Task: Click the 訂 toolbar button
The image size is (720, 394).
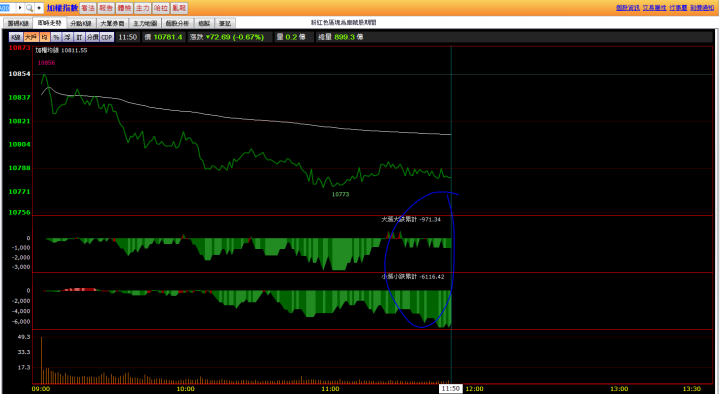Action: click(x=79, y=37)
